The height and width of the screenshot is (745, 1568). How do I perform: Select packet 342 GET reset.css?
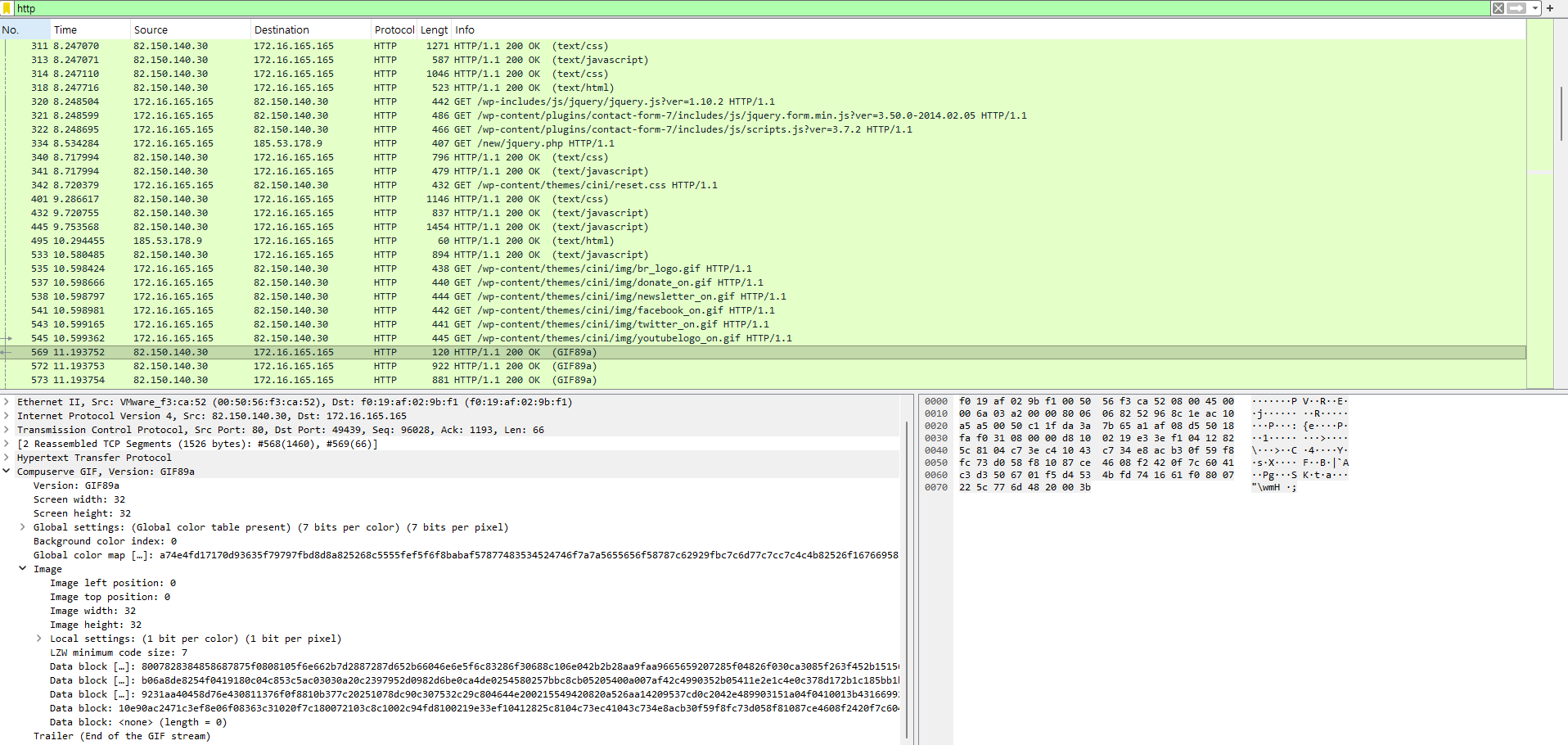coord(763,185)
